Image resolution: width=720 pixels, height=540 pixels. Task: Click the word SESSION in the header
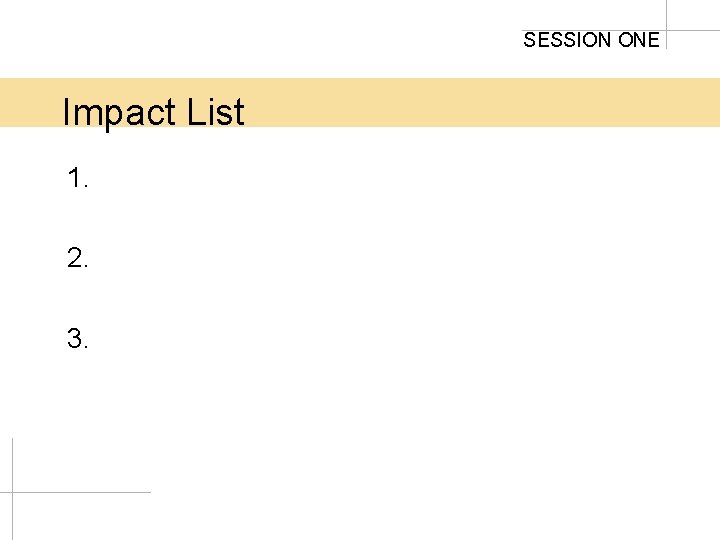pyautogui.click(x=566, y=40)
